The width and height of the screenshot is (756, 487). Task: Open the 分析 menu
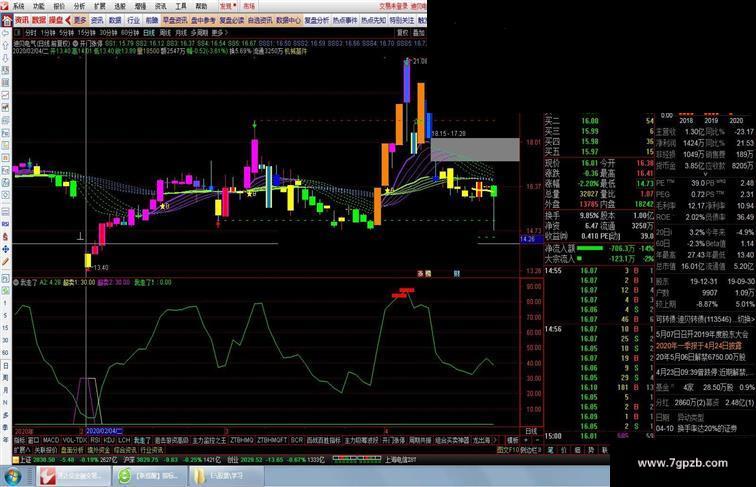tap(79, 6)
